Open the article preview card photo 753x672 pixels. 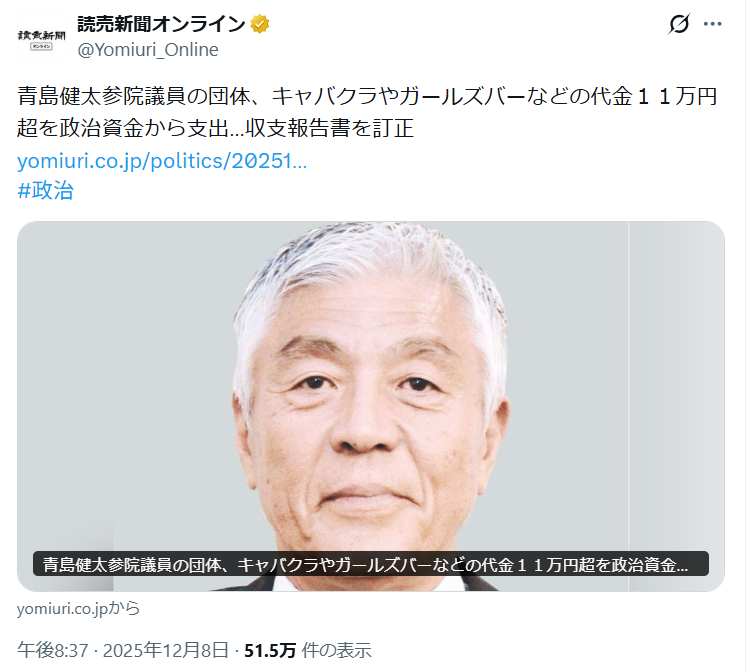(x=371, y=406)
